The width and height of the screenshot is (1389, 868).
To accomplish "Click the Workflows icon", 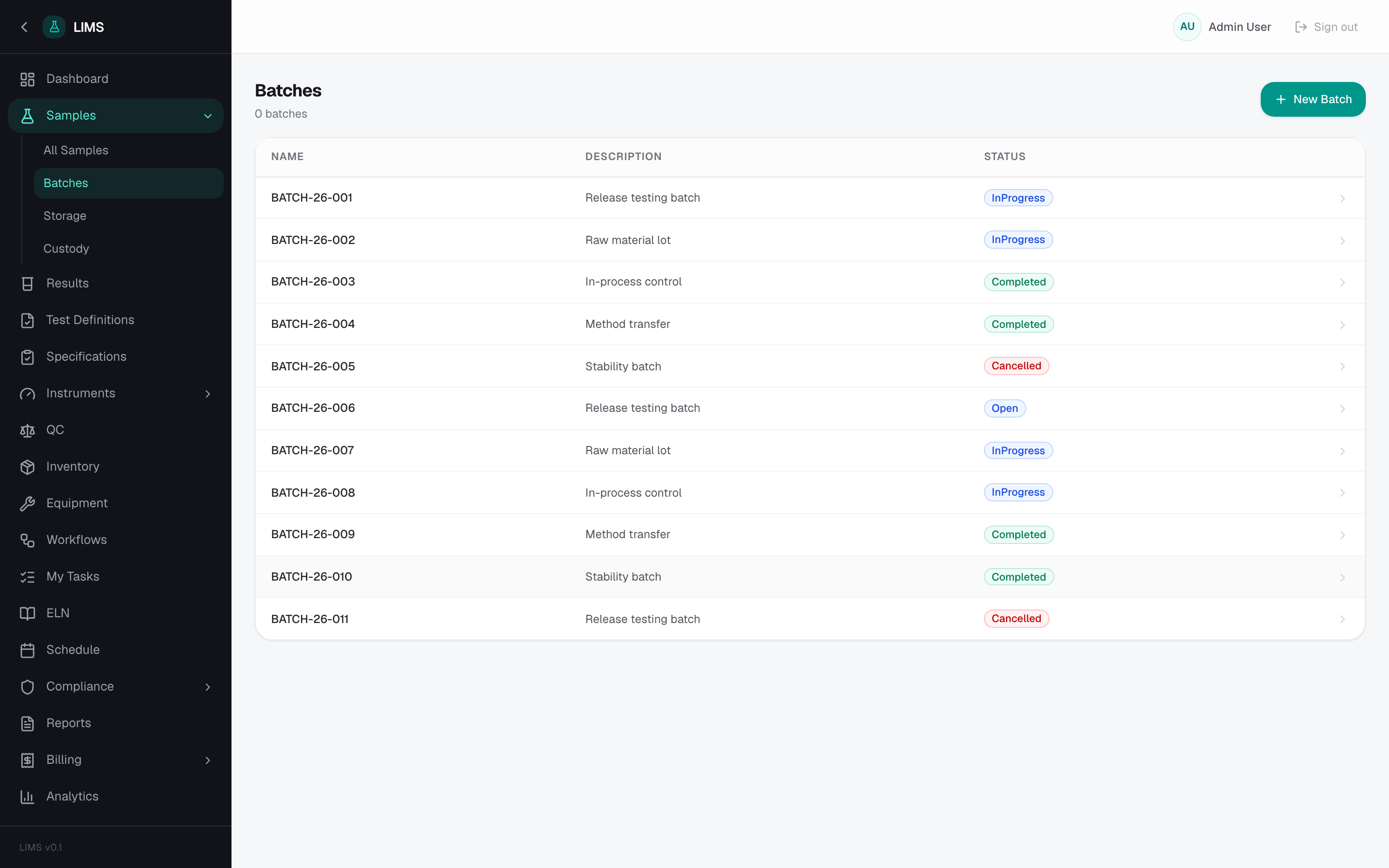I will click(27, 540).
